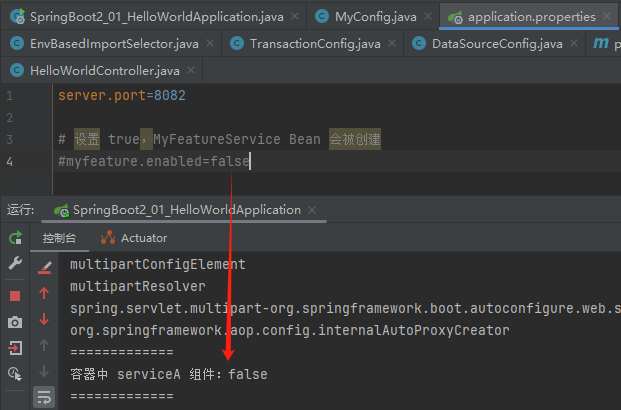
Task: Close DataSourceConfig.java tab
Action: [574, 43]
